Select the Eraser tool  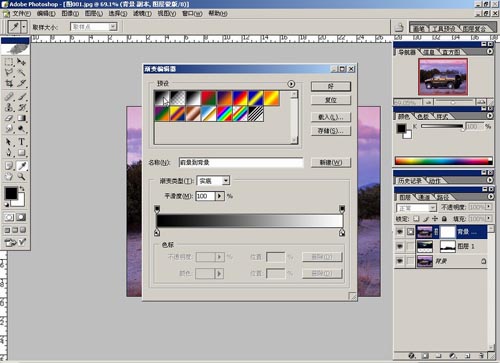tap(9, 118)
